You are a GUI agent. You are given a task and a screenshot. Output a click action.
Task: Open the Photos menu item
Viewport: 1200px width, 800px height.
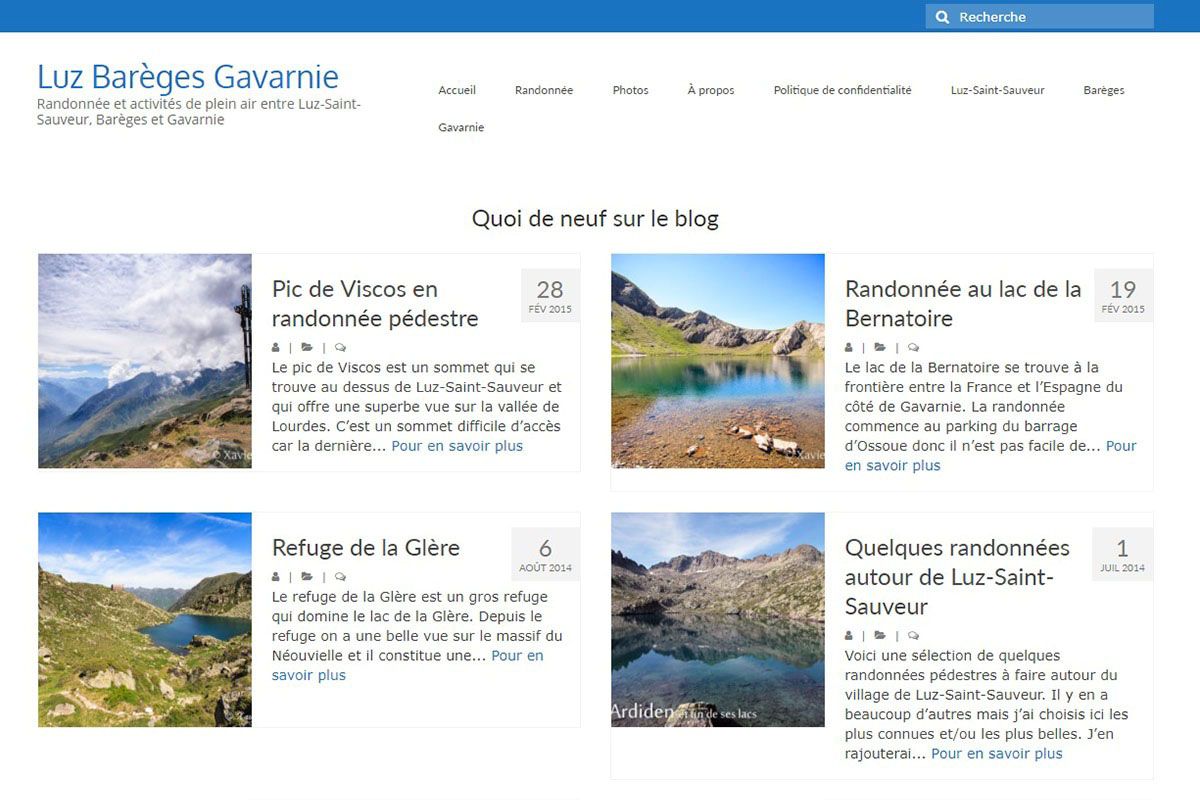(x=630, y=90)
